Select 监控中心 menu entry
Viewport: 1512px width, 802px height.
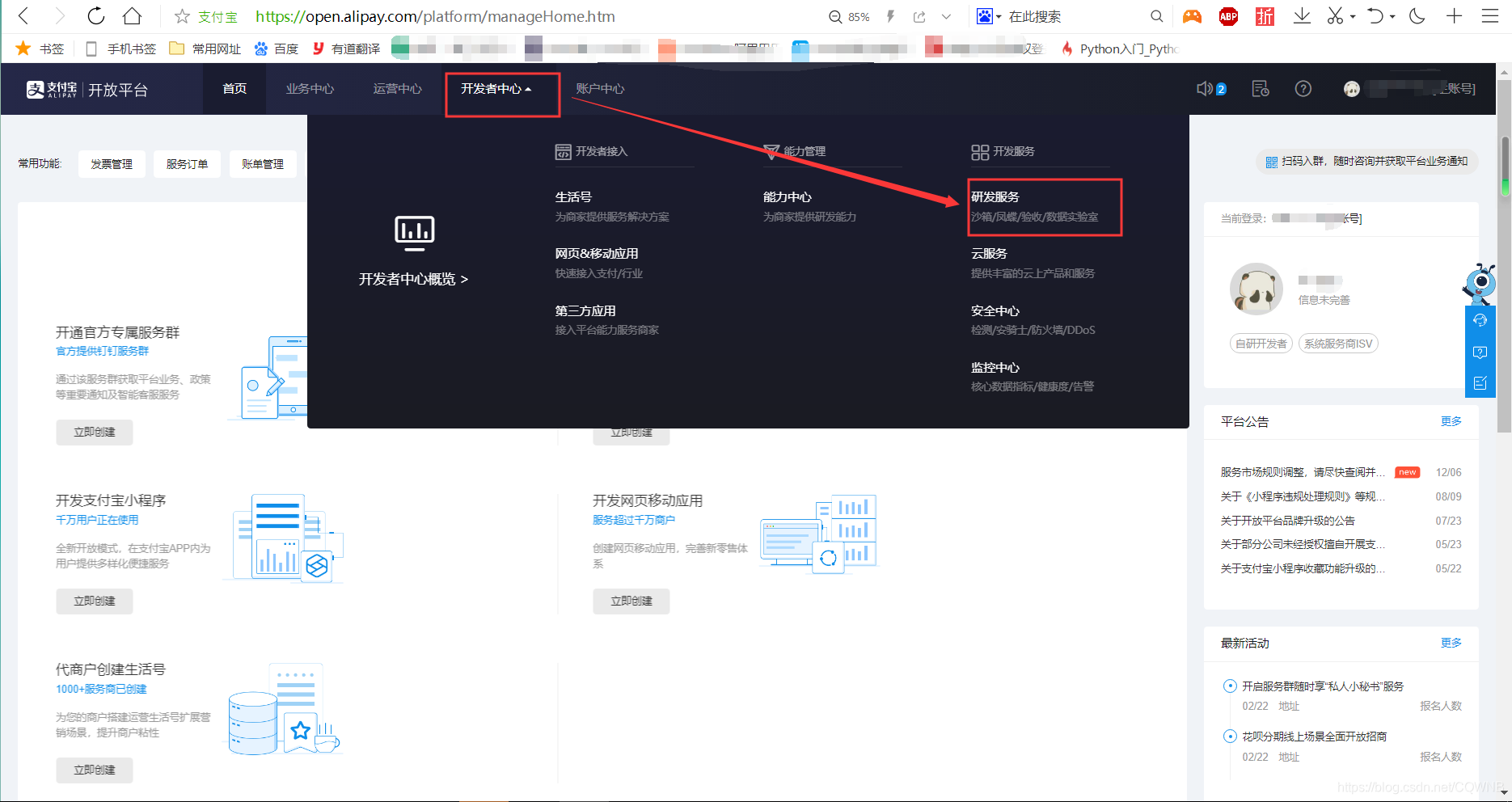tap(995, 368)
